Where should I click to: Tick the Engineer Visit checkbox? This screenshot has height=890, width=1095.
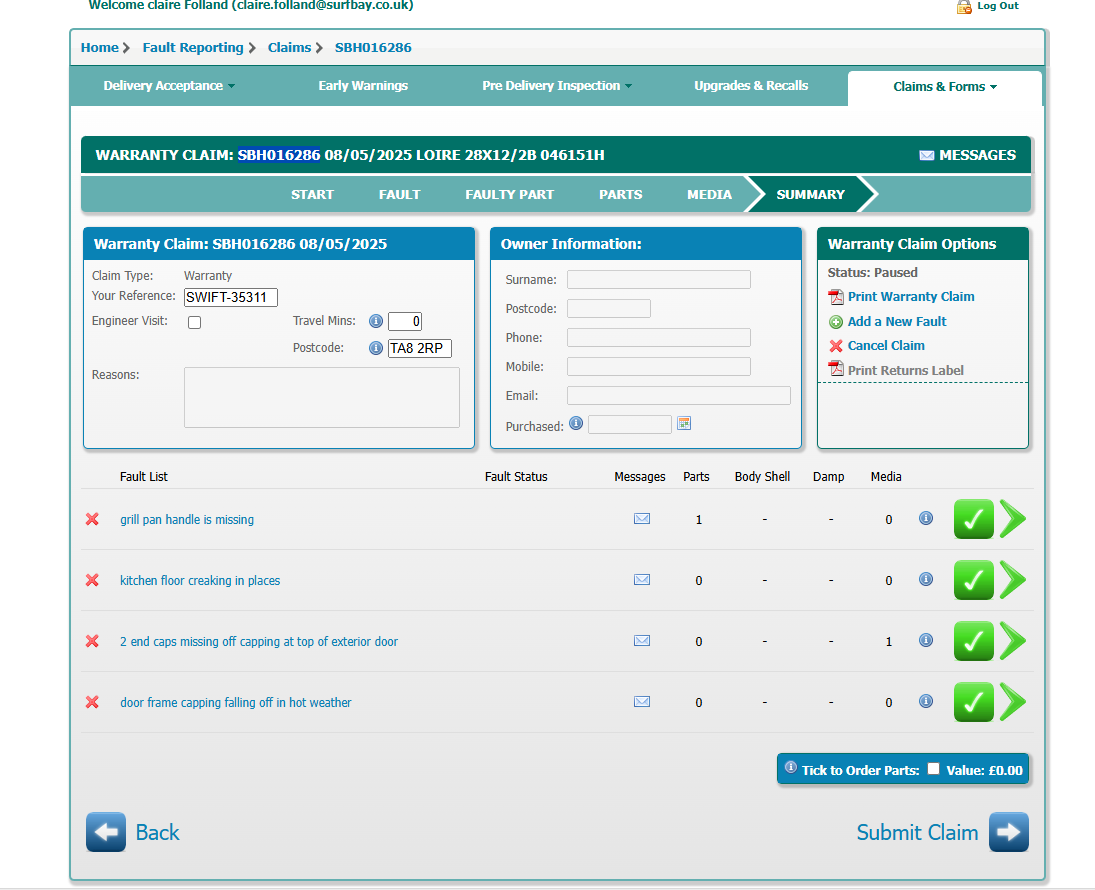195,322
